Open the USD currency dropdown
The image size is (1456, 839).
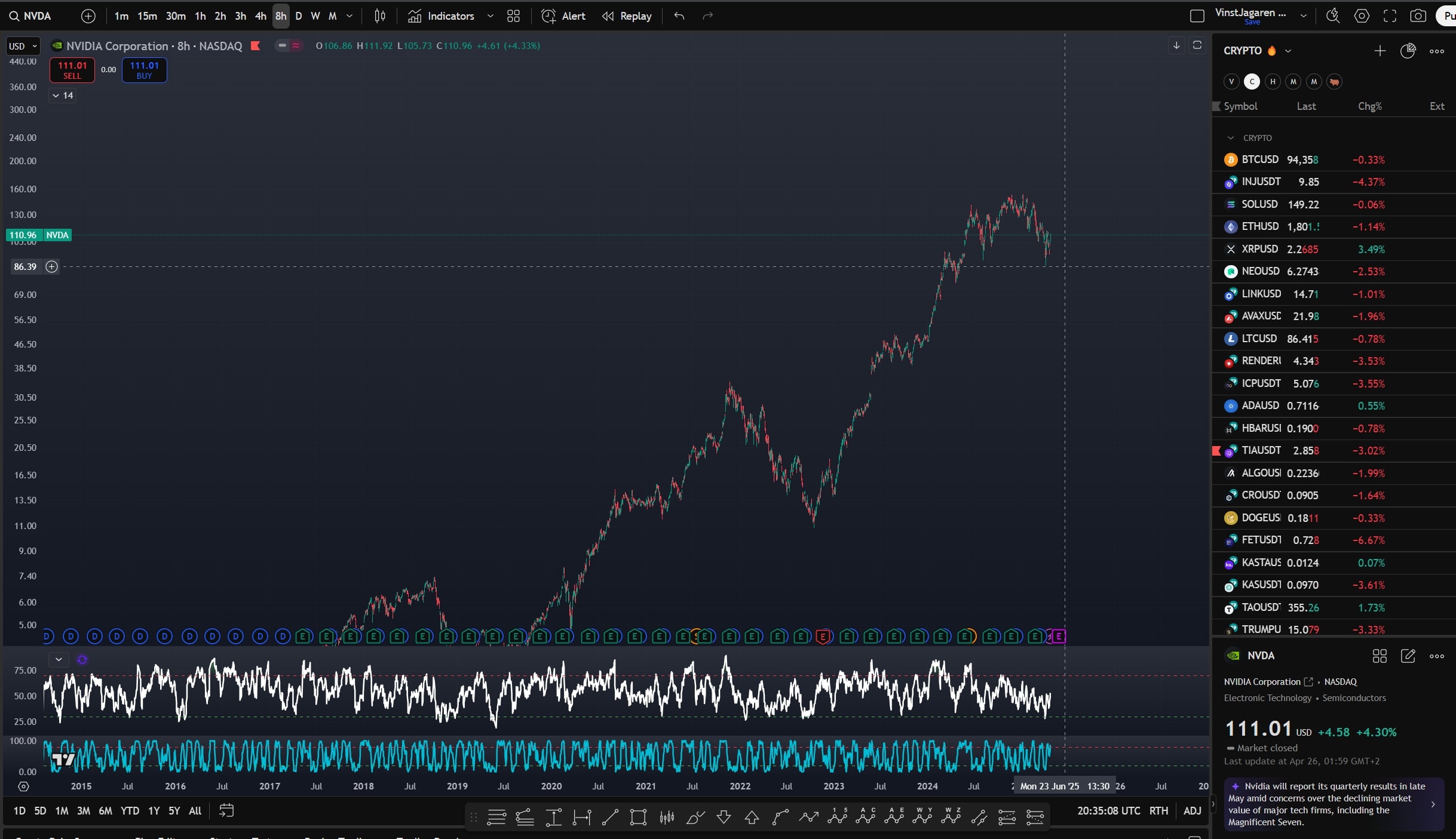23,46
